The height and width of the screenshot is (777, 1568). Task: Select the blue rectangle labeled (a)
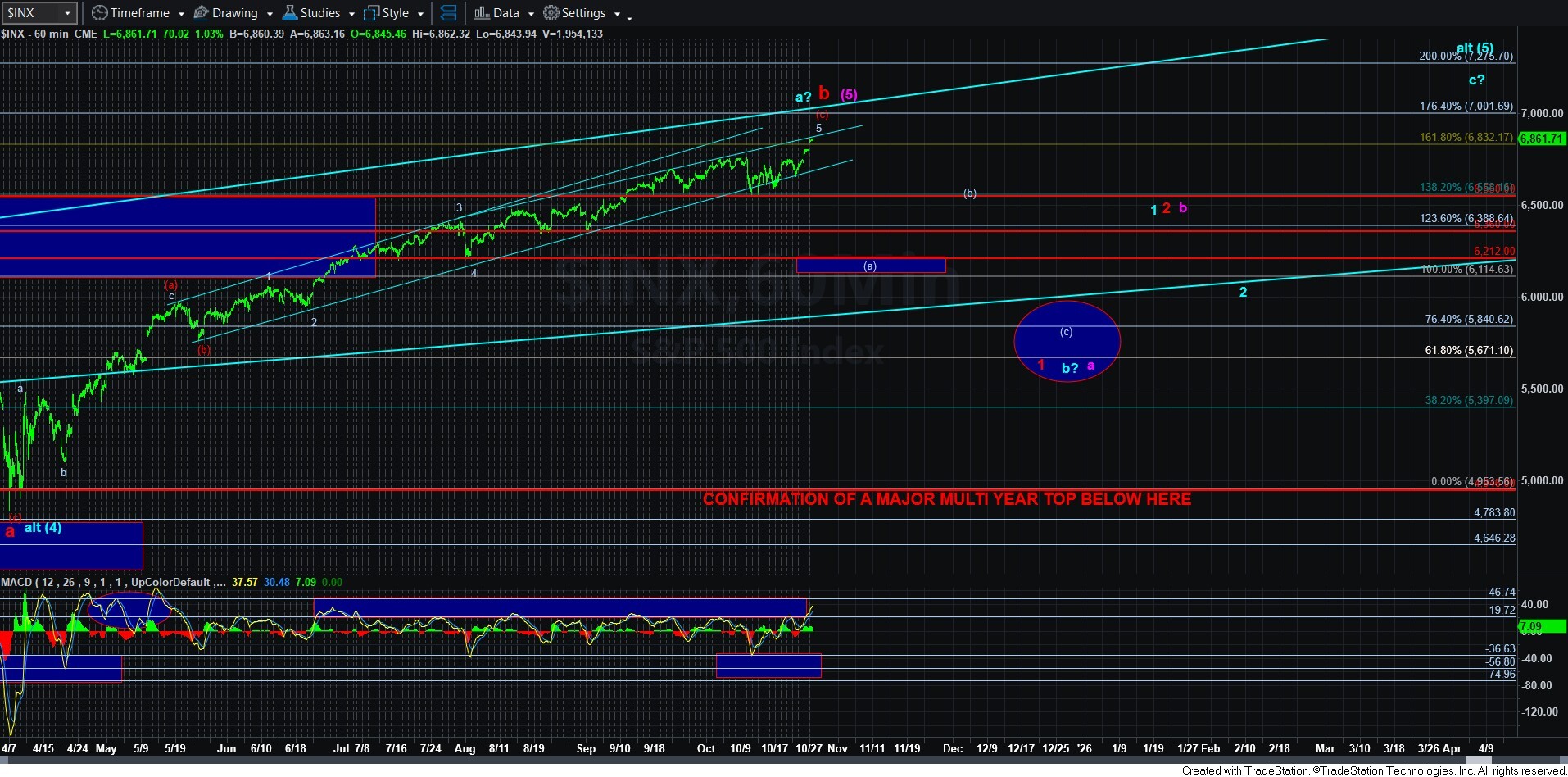pos(870,265)
